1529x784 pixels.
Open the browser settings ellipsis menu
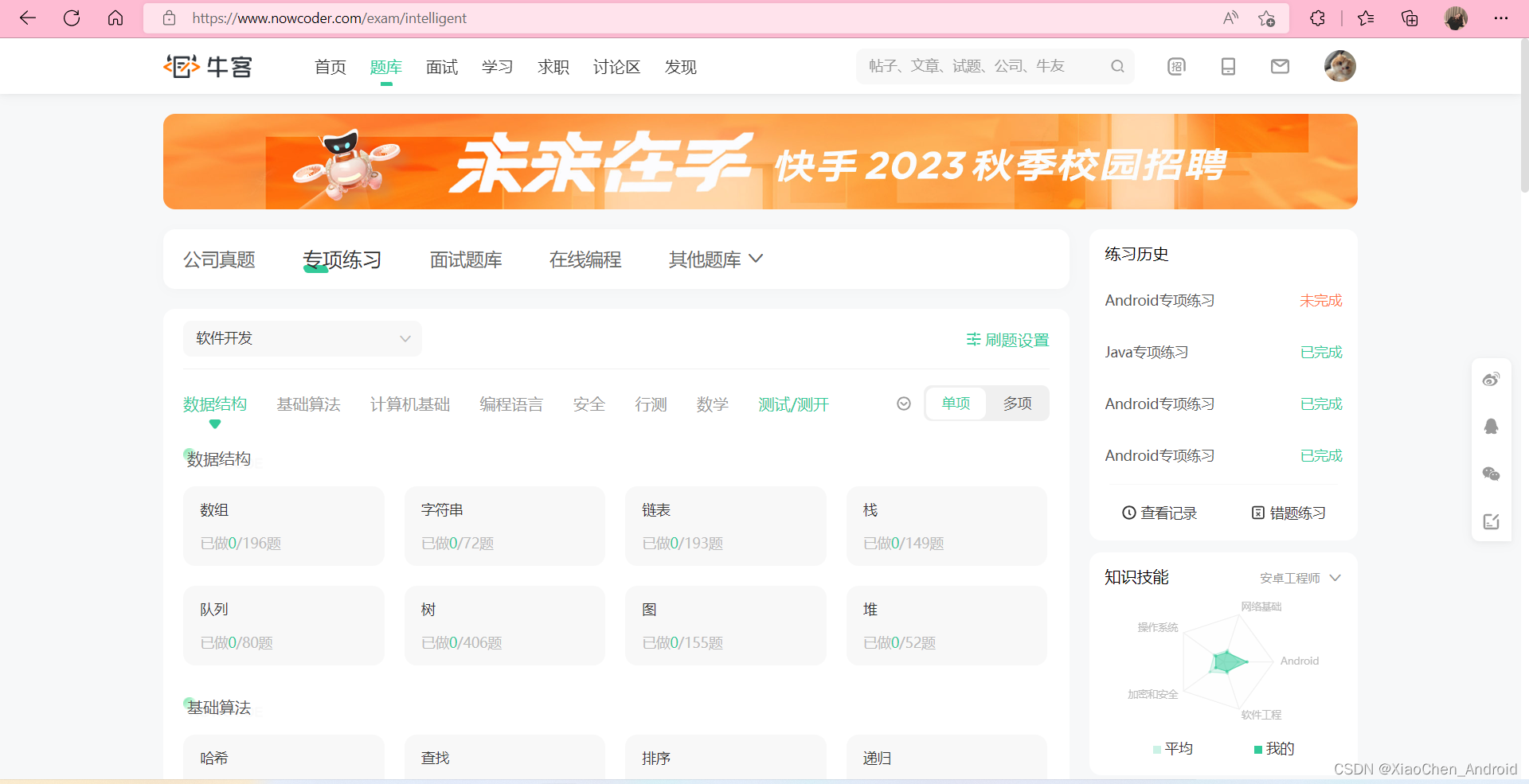pyautogui.click(x=1501, y=18)
